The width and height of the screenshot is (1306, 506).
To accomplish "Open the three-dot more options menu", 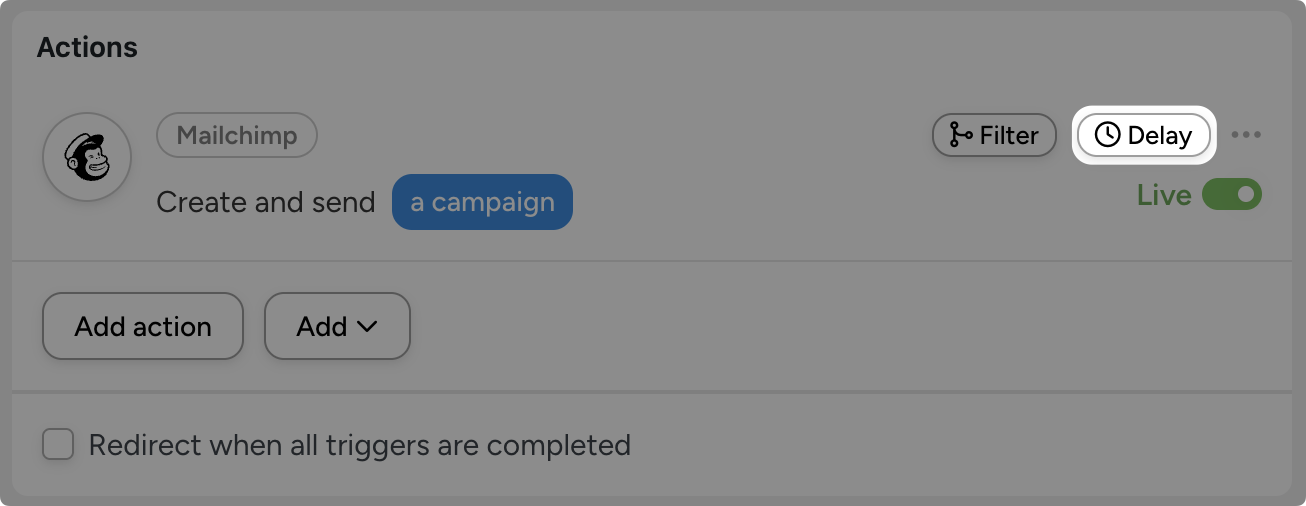I will tap(1246, 135).
